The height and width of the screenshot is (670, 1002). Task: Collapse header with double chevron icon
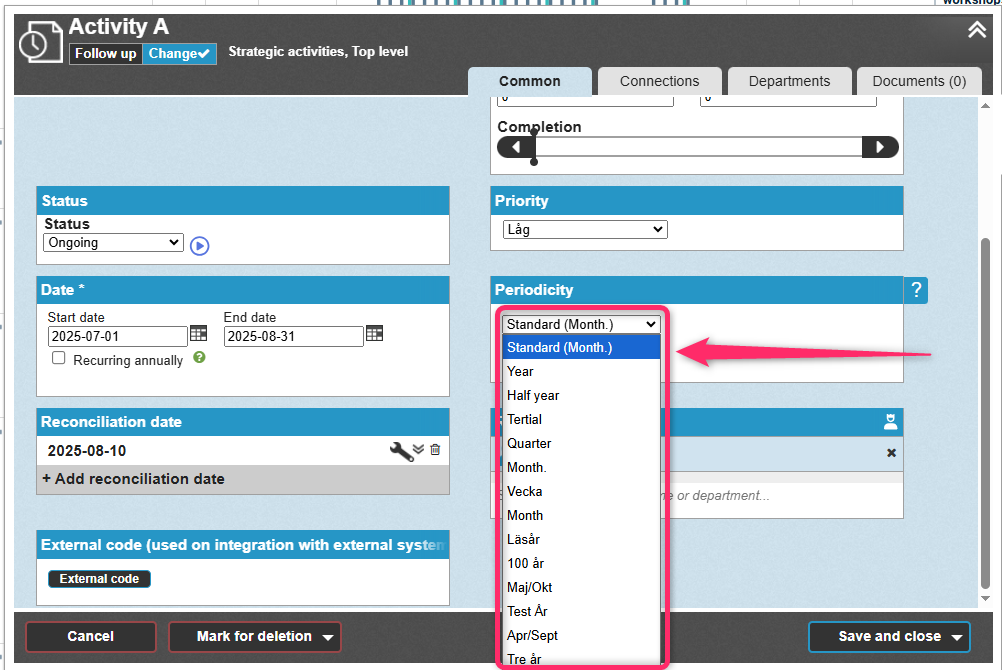coord(976,30)
